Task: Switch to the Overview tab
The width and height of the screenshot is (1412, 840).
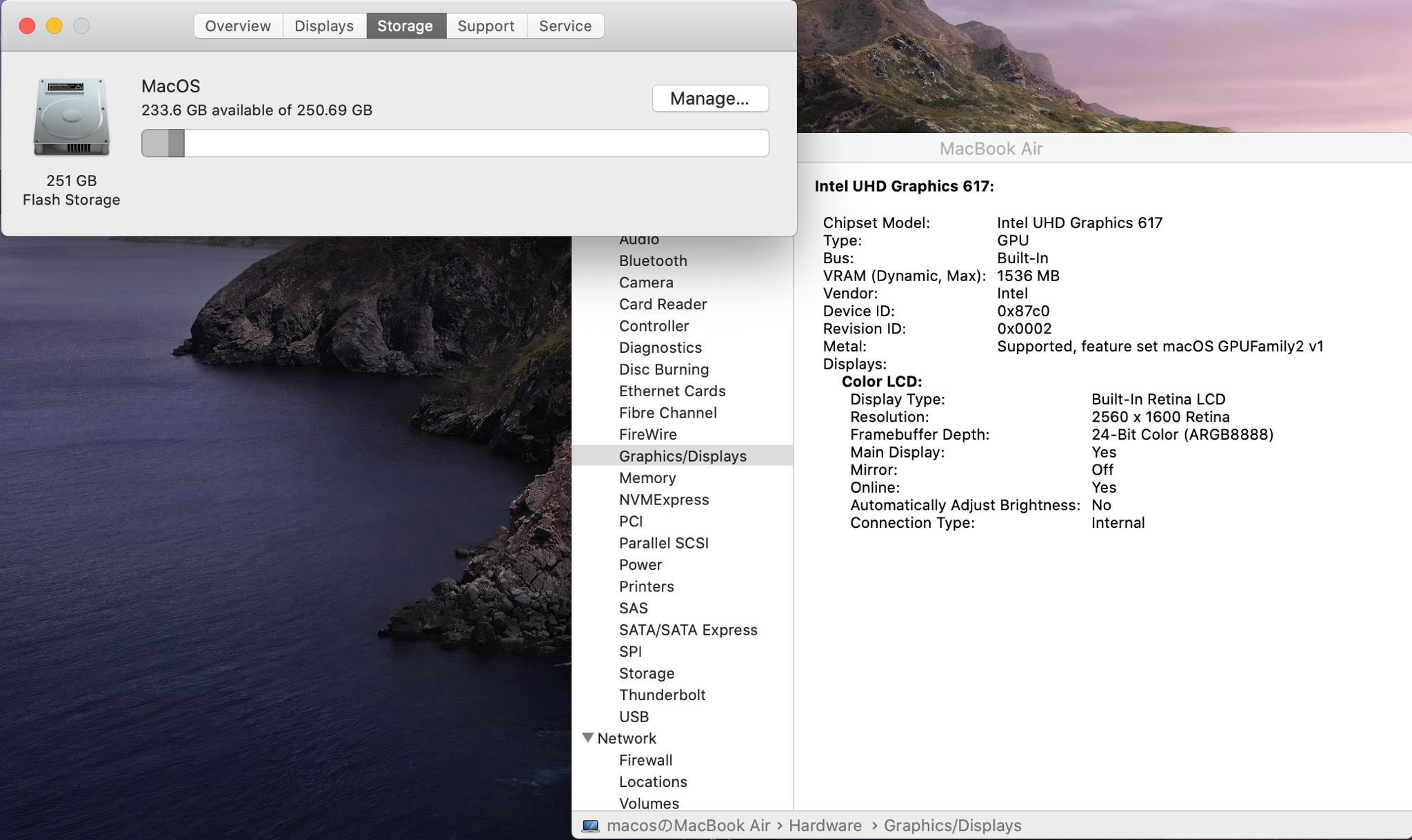Action: [238, 26]
